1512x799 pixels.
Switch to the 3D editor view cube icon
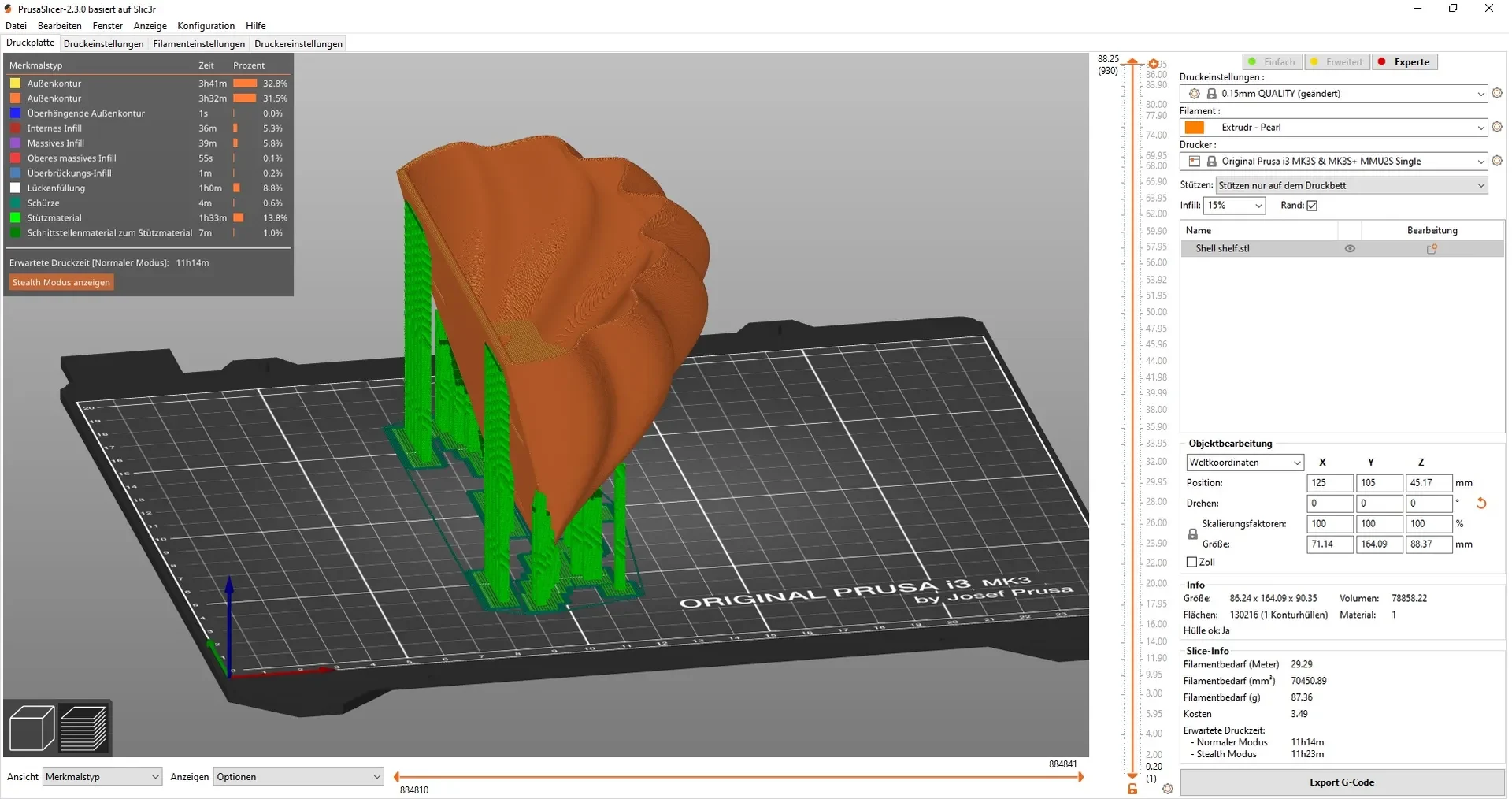[31, 727]
